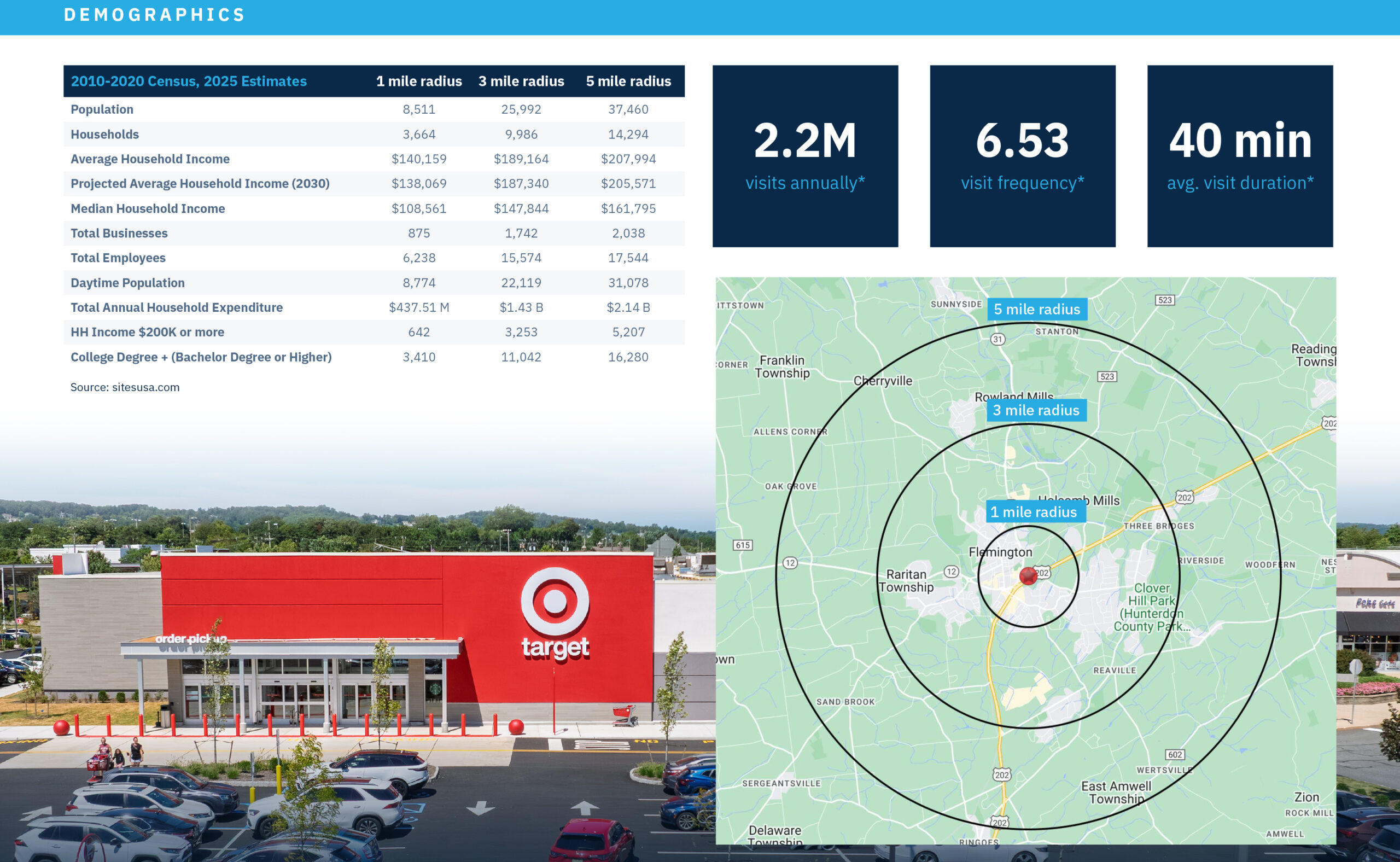This screenshot has height=862, width=1400.
Task: Click the Flemington town label on map
Action: [1000, 552]
